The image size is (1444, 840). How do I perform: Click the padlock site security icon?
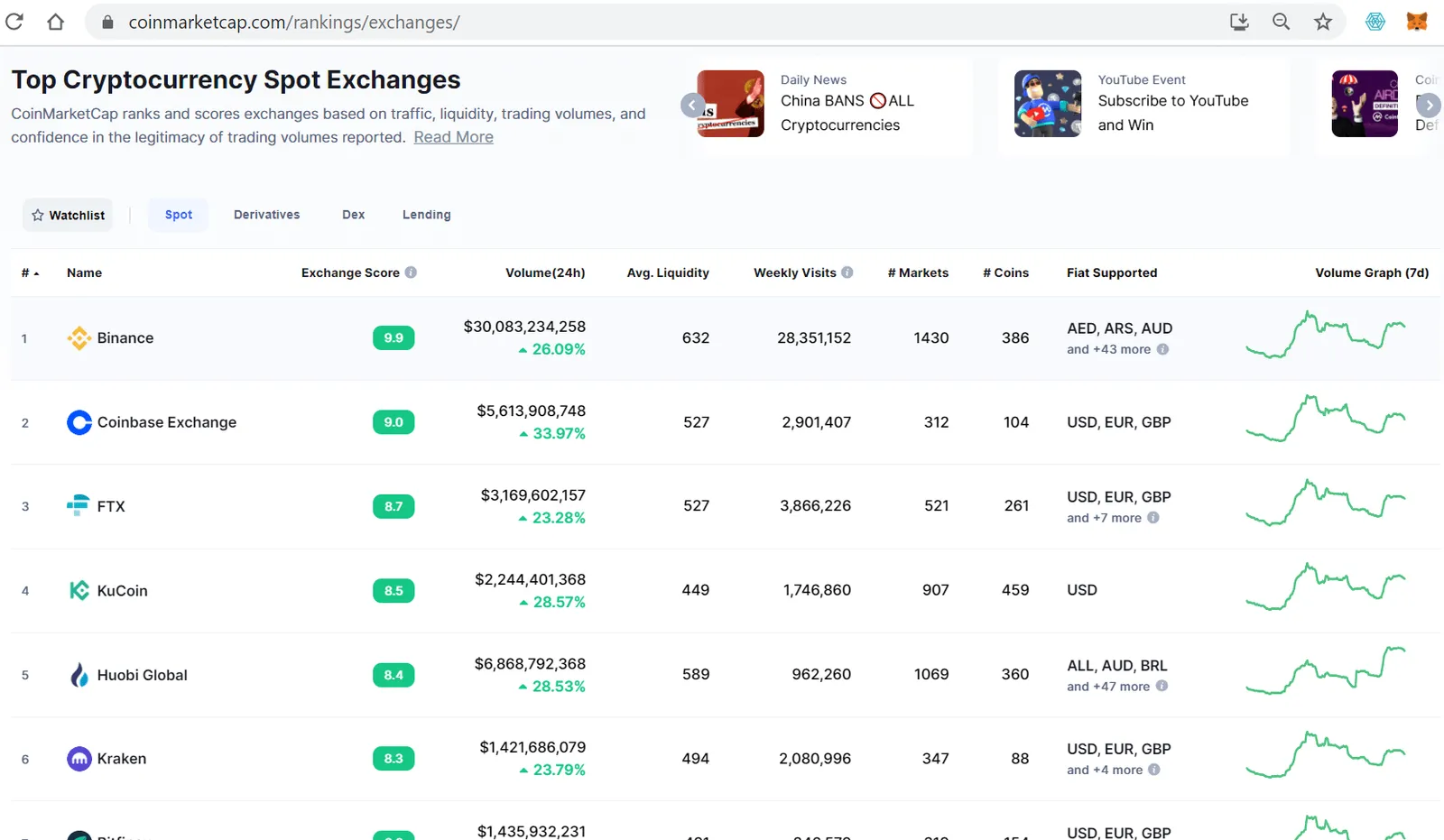point(107,23)
